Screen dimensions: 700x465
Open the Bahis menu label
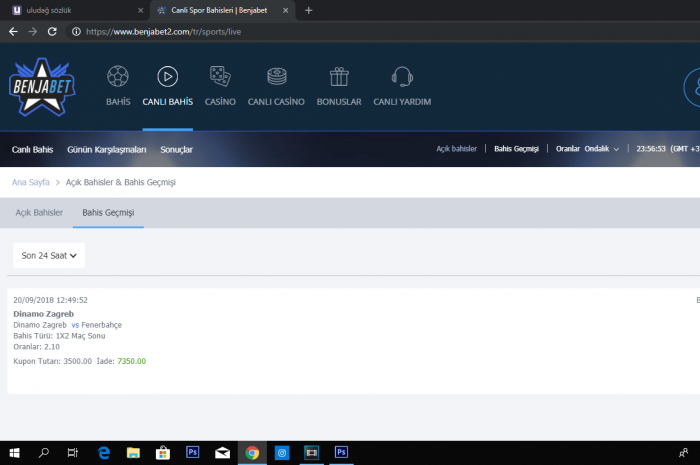(118, 102)
